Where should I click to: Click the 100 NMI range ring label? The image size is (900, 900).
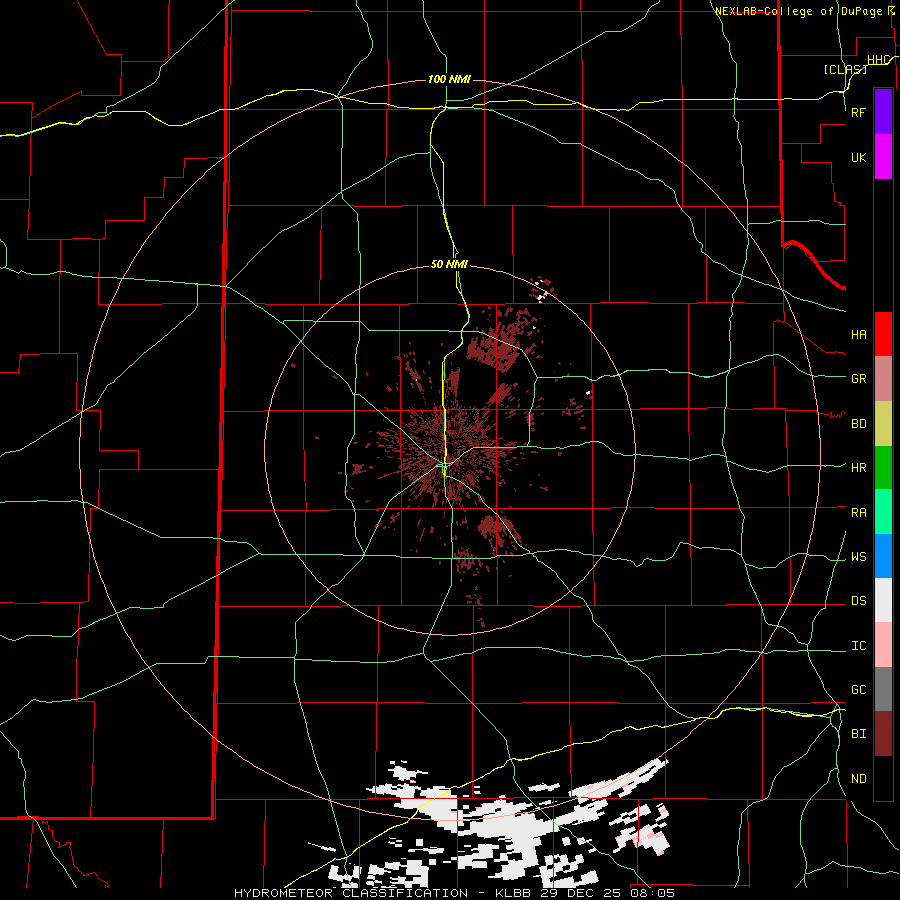[x=449, y=79]
